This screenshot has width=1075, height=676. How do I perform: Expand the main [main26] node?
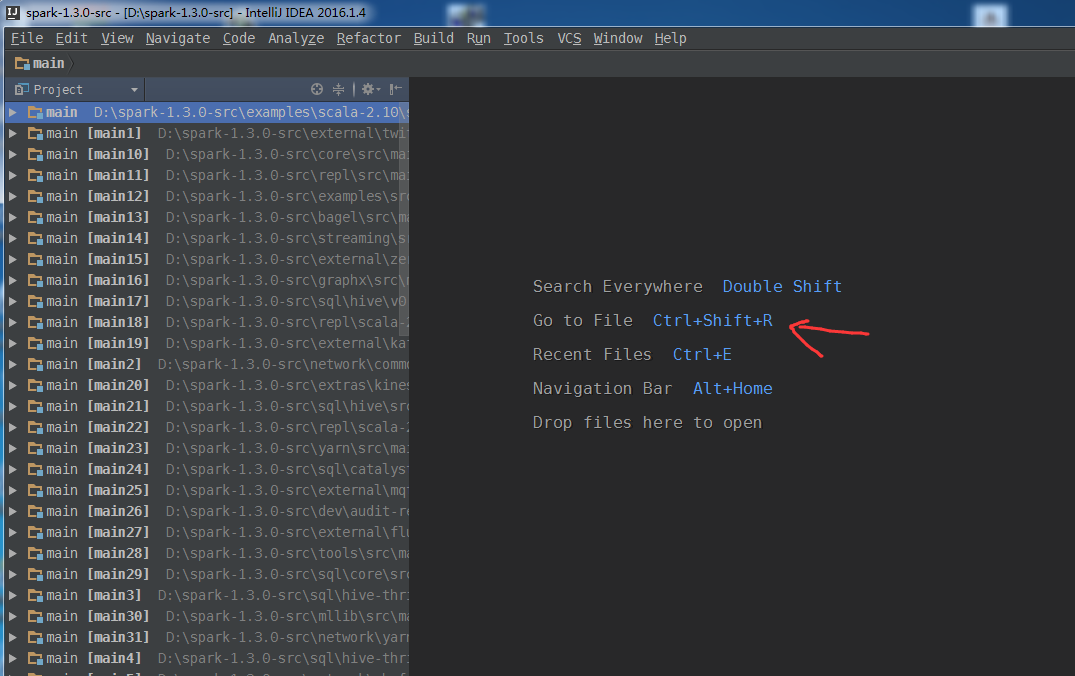coord(12,511)
